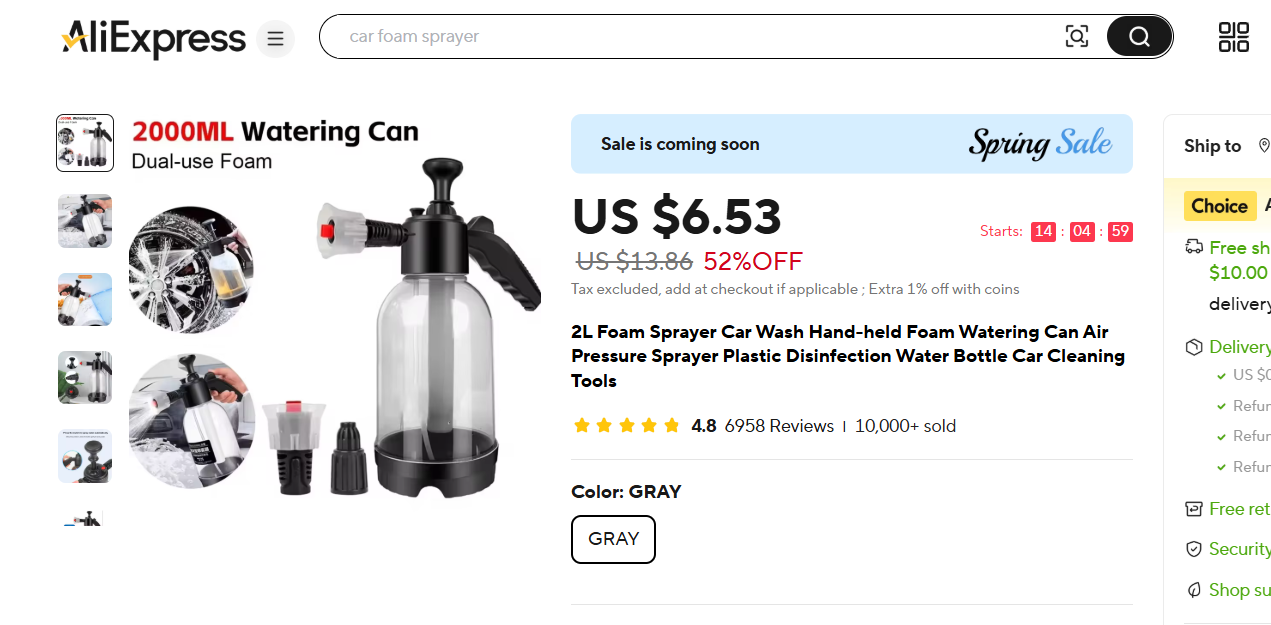Select the first product thumbnail
This screenshot has height=625, width=1271.
(x=85, y=143)
